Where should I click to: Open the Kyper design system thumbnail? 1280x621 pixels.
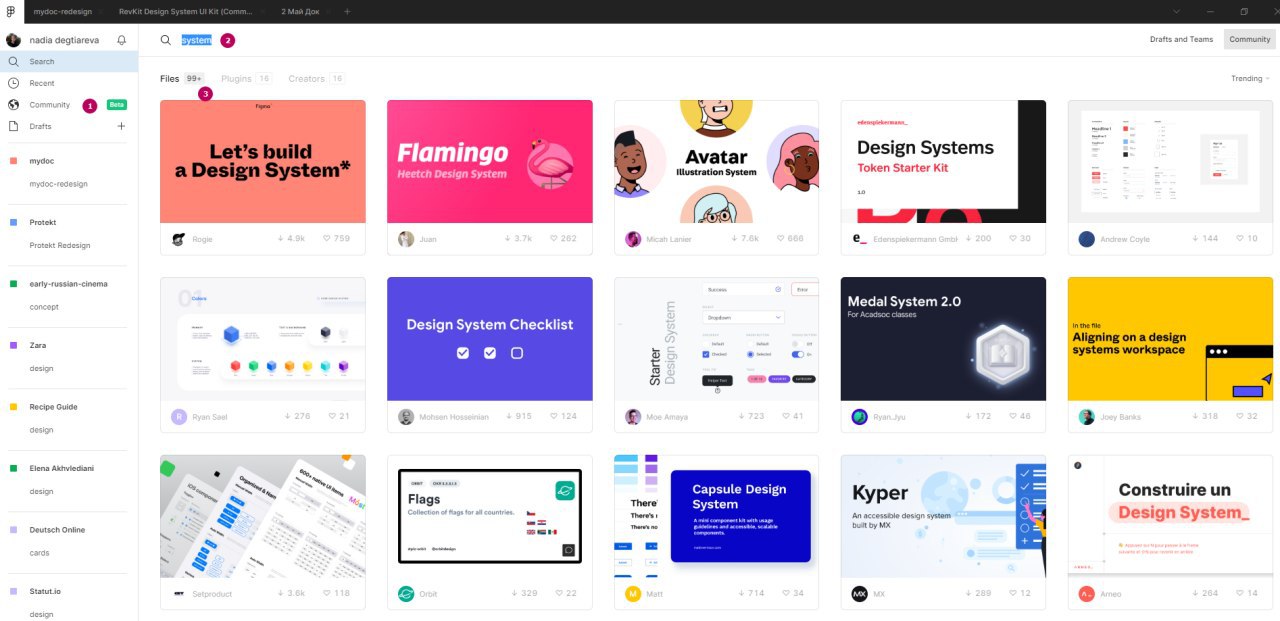click(944, 517)
